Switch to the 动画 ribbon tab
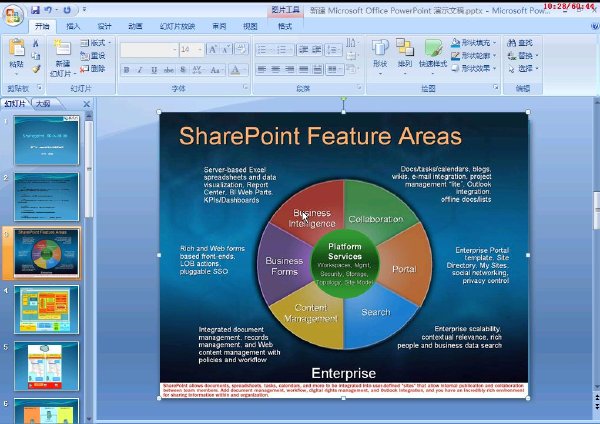The height and width of the screenshot is (424, 600). pos(135,26)
